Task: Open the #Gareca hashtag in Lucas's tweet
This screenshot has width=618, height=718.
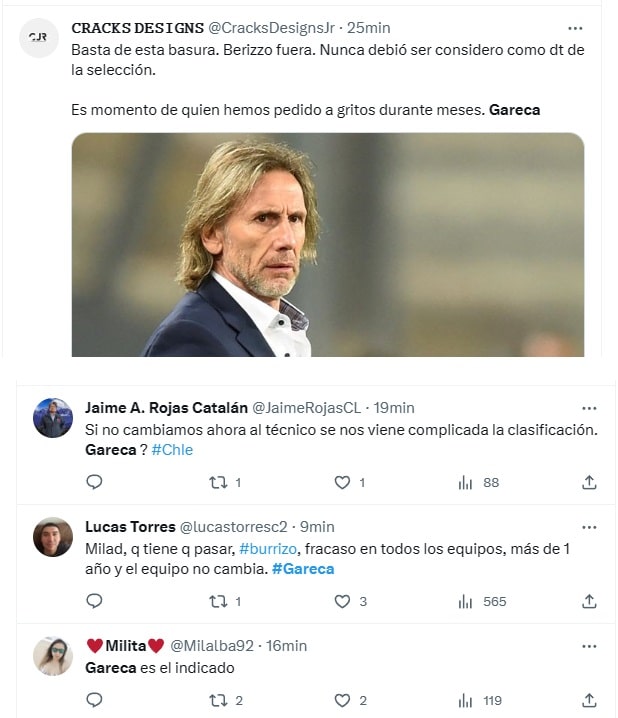Action: coord(303,569)
